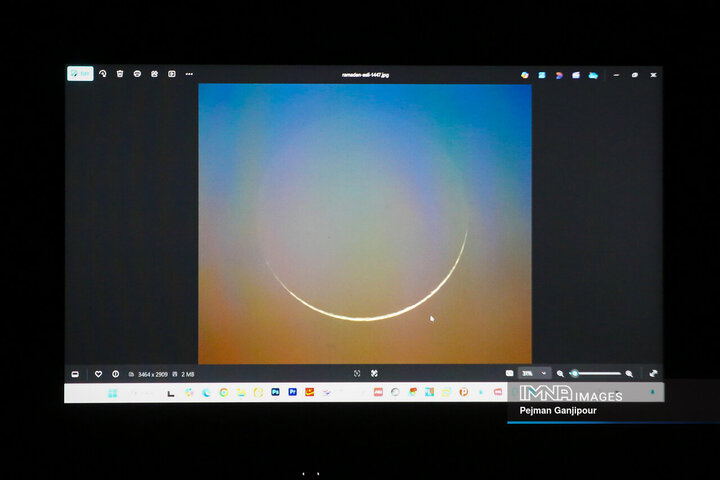
Task: Click the file name in the title bar
Action: coord(364,74)
